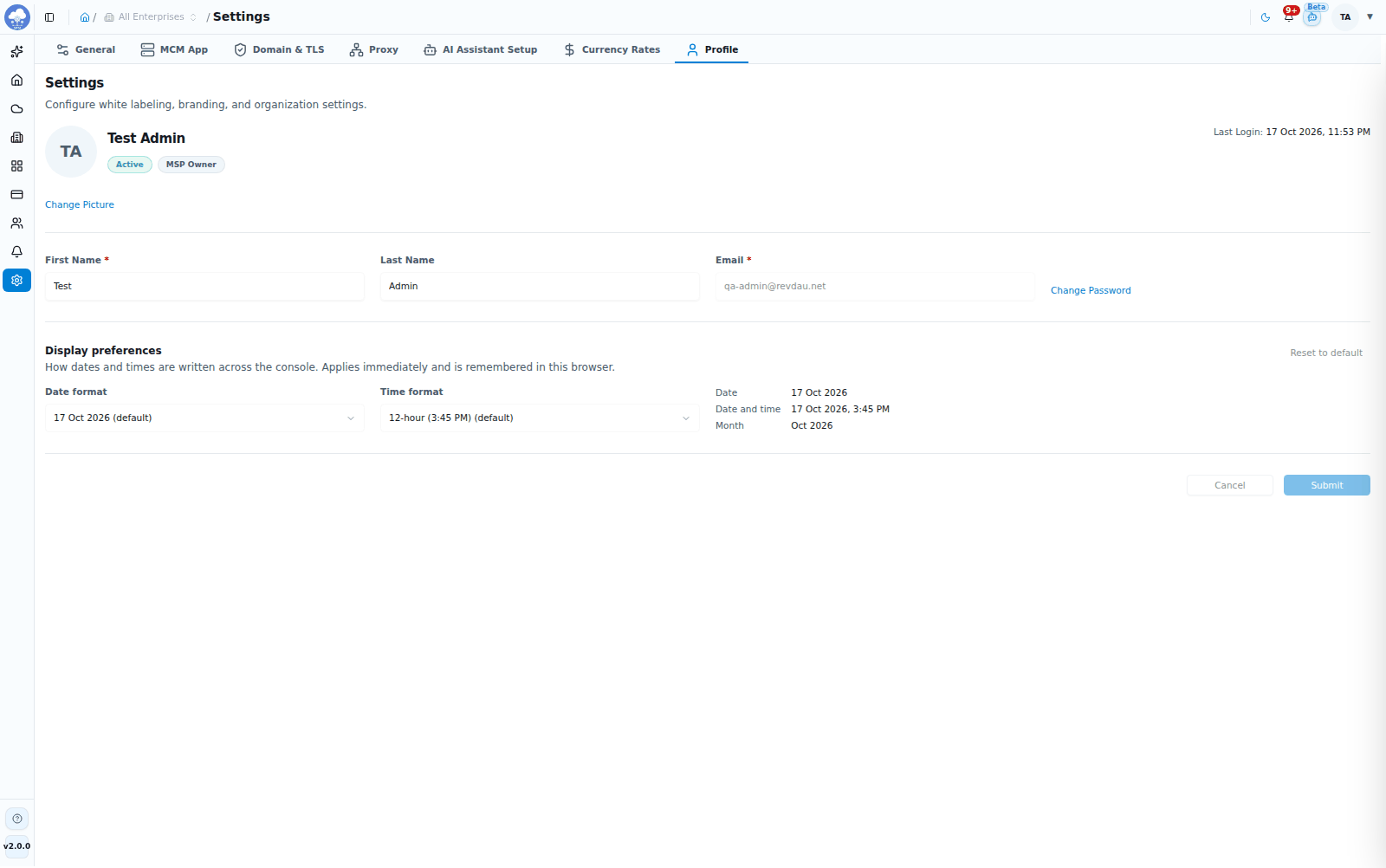The image size is (1386, 868).
Task: Click the Settings gear sidebar icon
Action: tap(16, 281)
